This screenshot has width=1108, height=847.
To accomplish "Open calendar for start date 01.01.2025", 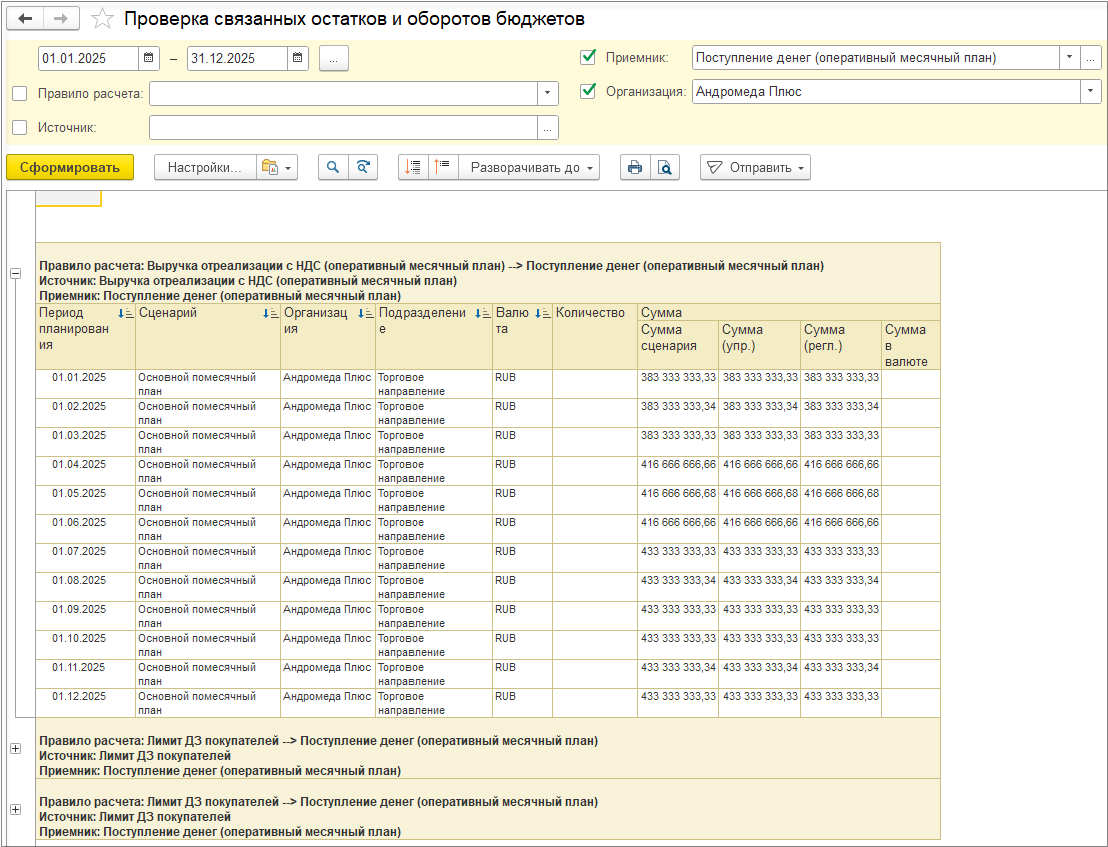I will pyautogui.click(x=149, y=58).
